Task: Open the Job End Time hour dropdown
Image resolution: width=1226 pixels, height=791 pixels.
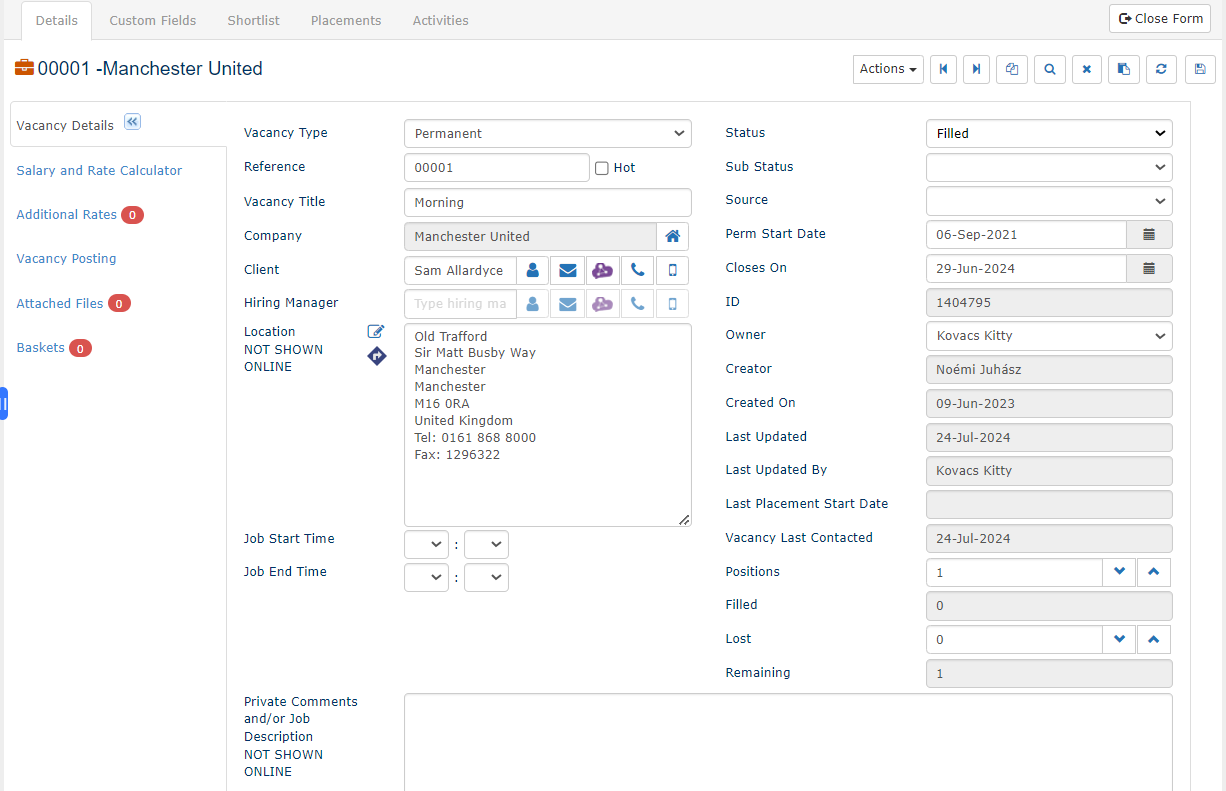Action: coord(426,578)
